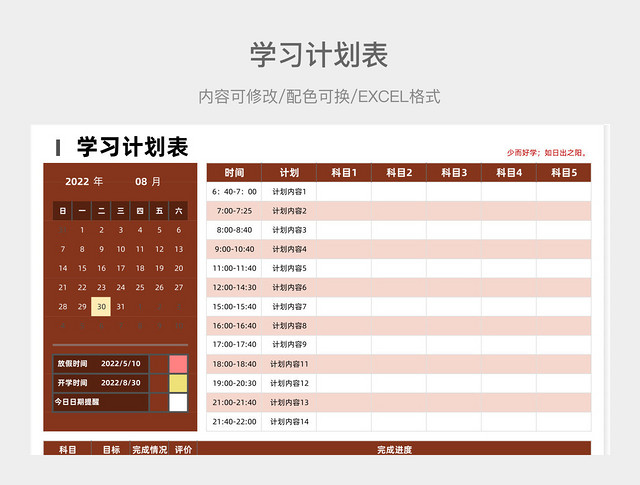Select the 评价 header in bottom table
This screenshot has width=640, height=485.
click(x=183, y=449)
